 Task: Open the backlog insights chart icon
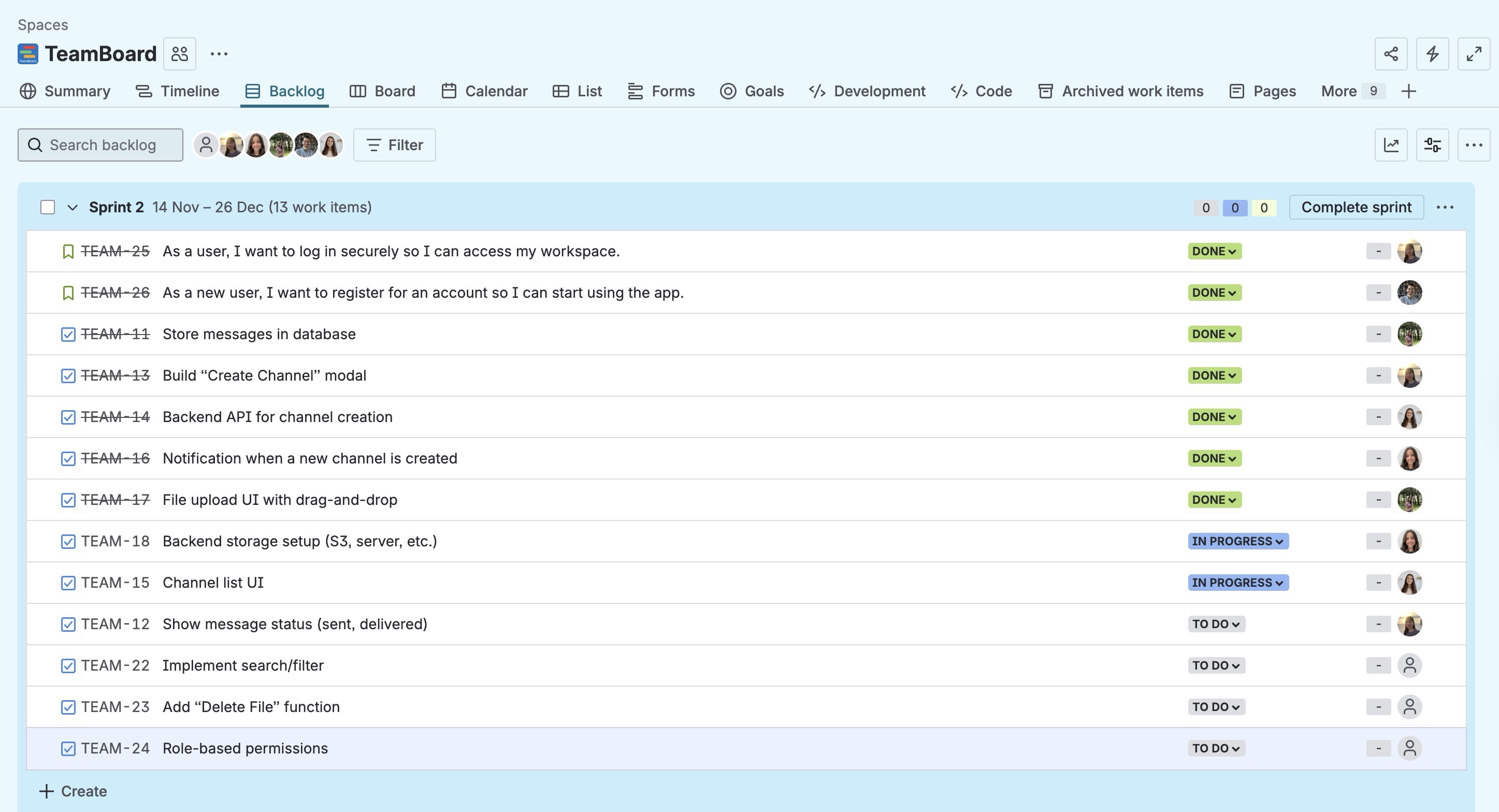[1391, 145]
